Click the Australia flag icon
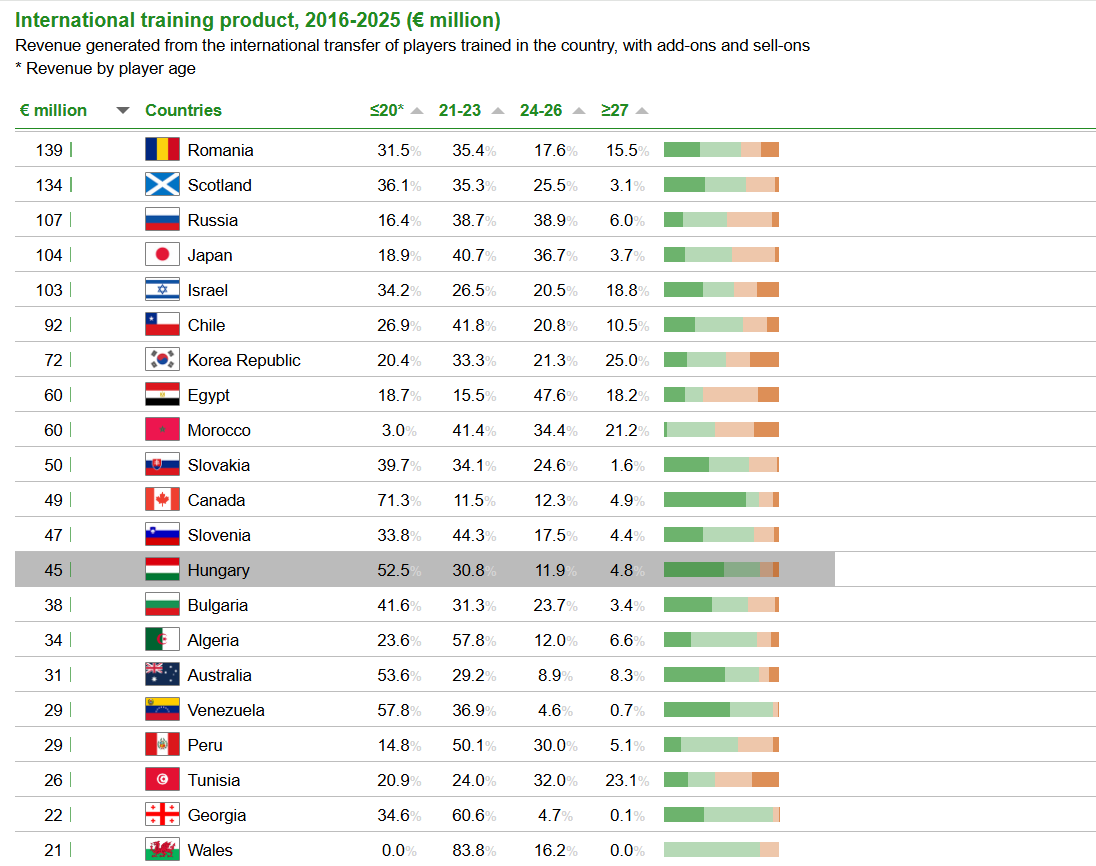 click(162, 675)
